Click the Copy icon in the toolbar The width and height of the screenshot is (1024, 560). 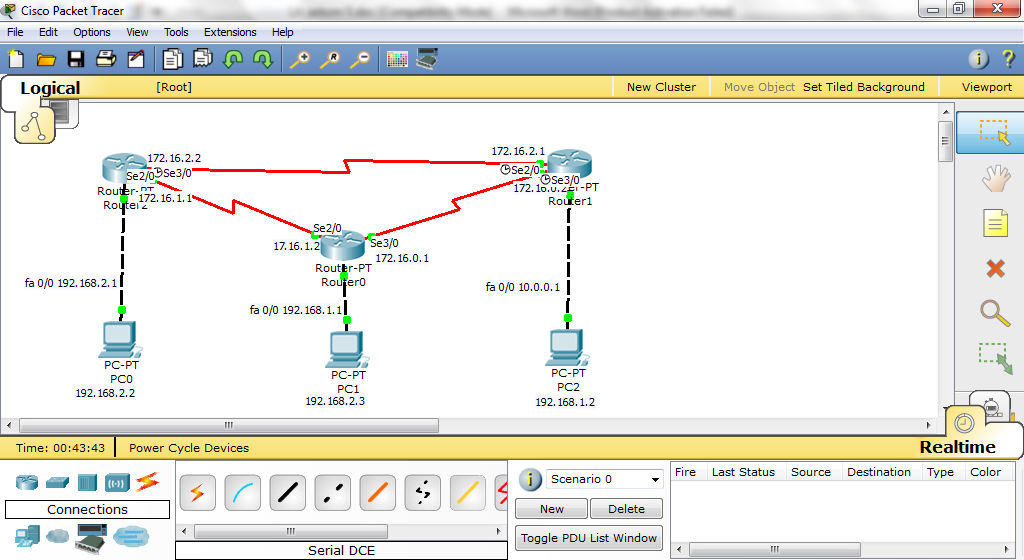[x=172, y=59]
